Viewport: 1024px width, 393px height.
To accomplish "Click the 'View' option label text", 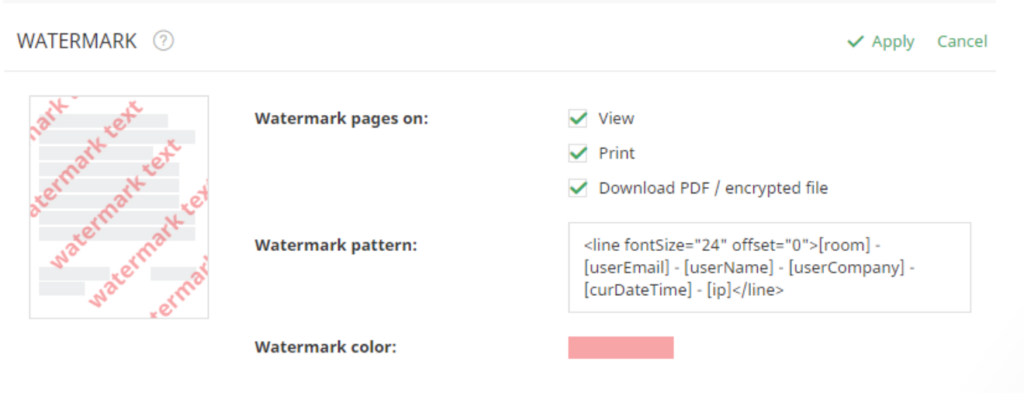I will click(616, 118).
